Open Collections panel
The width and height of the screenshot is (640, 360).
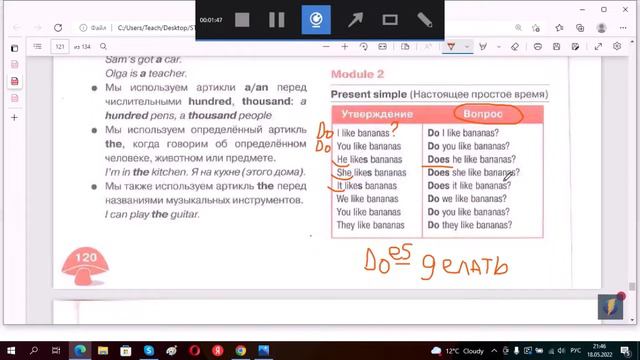pos(580,28)
